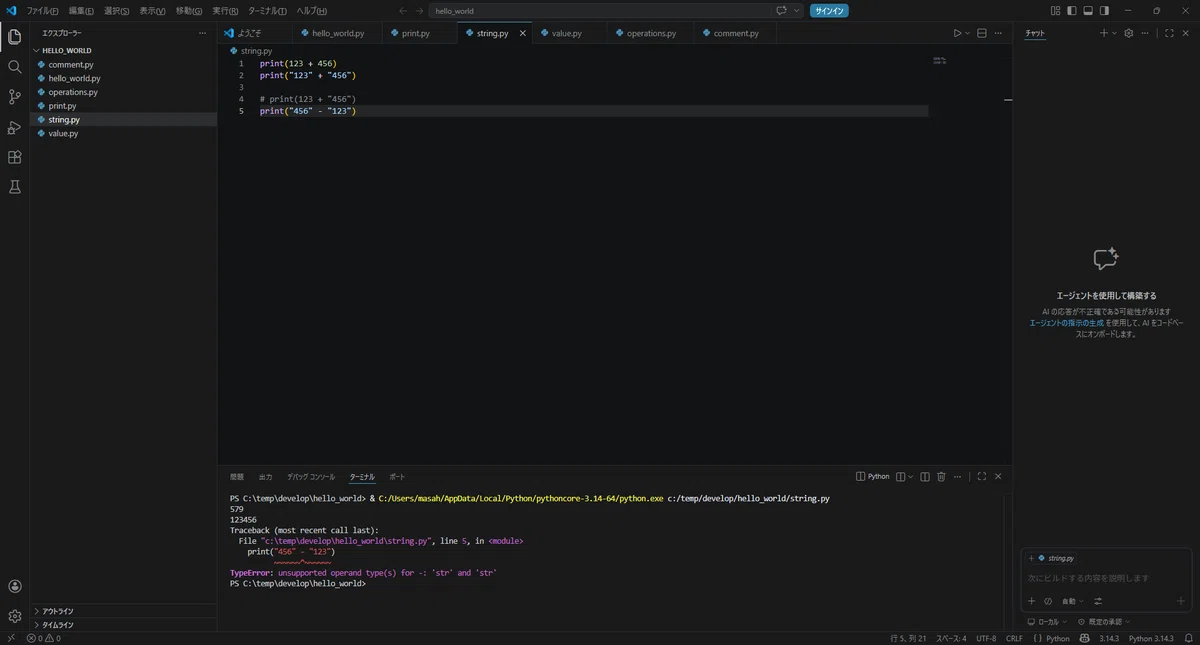
Task: Run the Python file with the play button
Action: pos(957,33)
